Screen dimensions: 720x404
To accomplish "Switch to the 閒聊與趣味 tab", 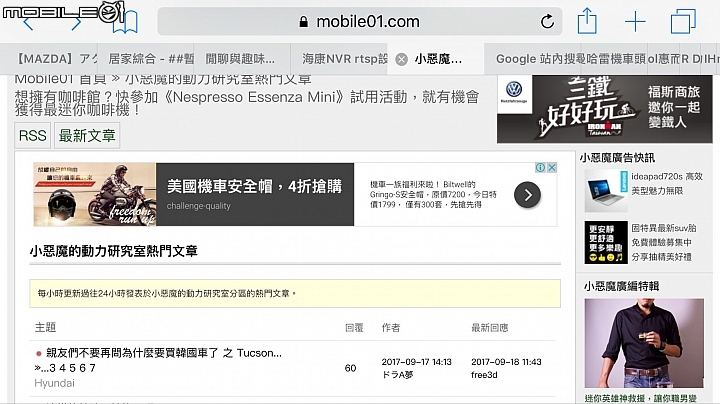I will 240,59.
